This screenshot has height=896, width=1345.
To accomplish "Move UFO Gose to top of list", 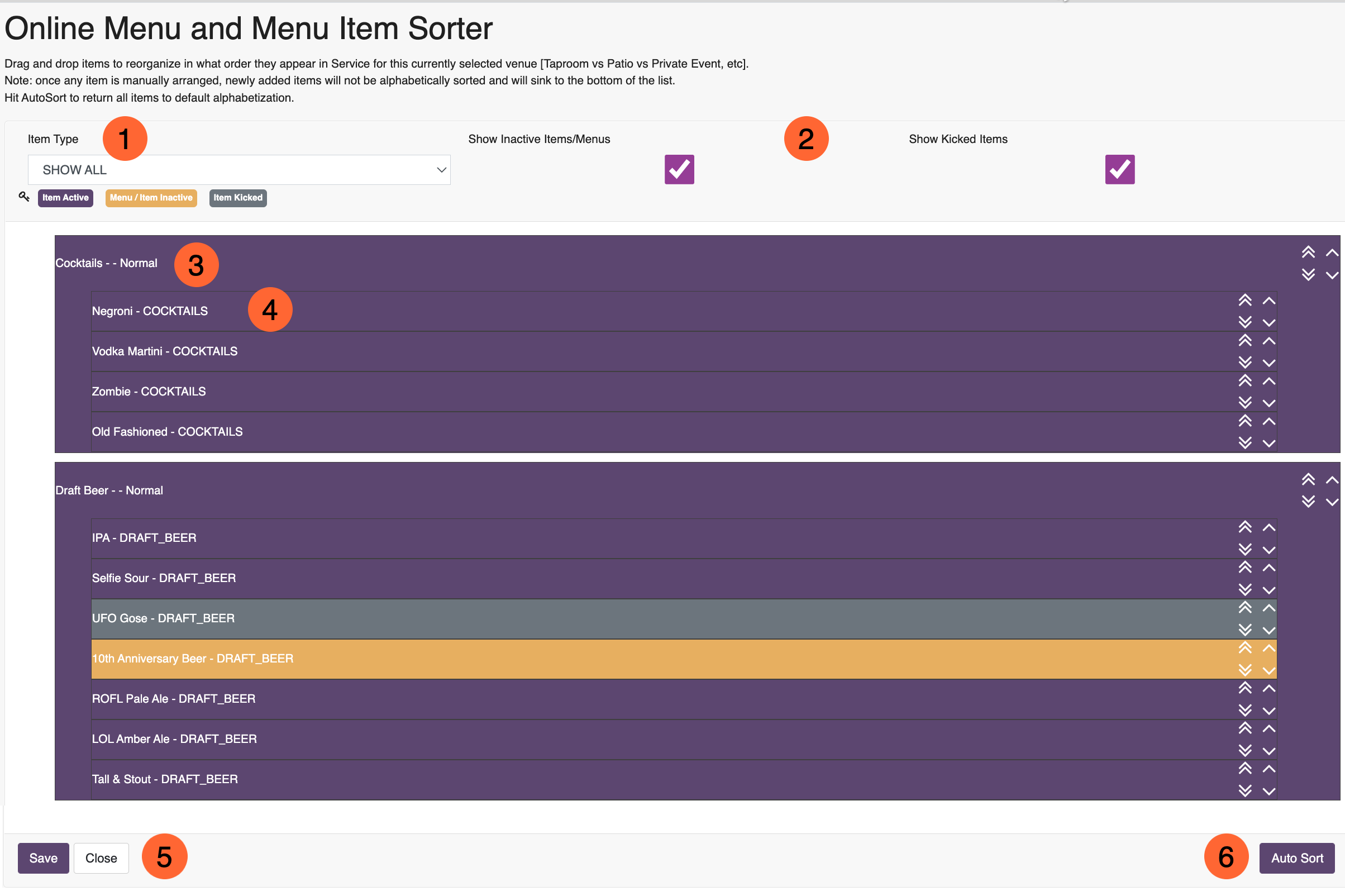I will click(x=1245, y=607).
